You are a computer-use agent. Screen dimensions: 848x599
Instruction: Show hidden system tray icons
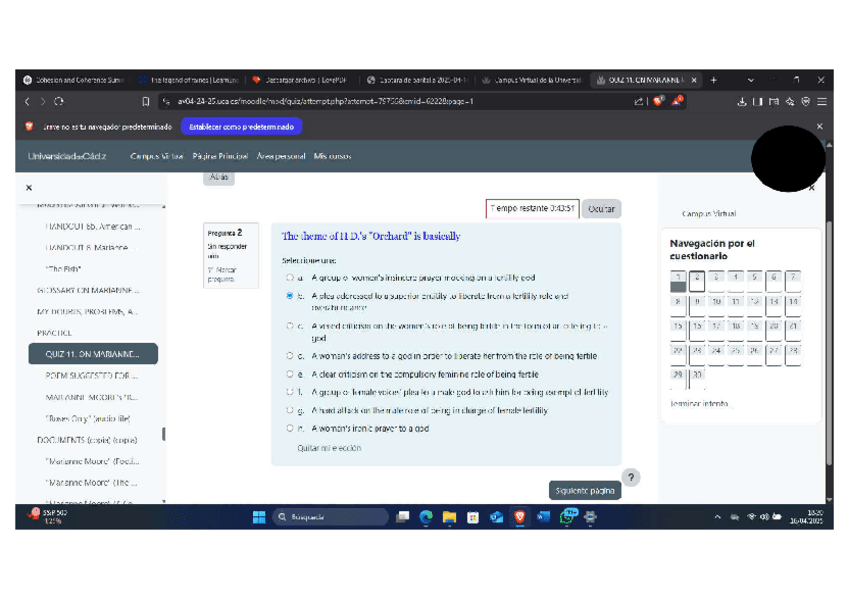(717, 517)
